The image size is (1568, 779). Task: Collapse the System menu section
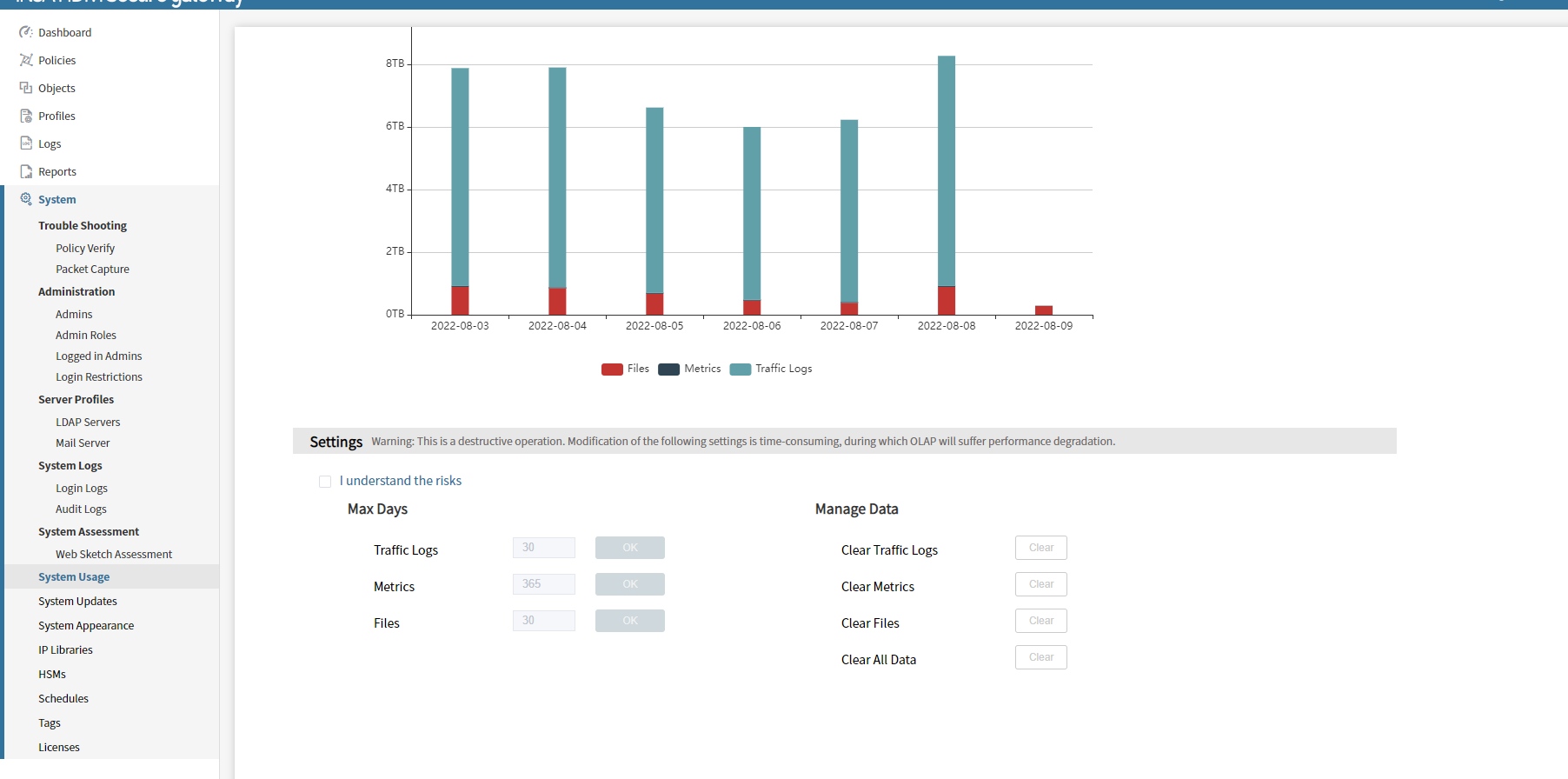57,199
